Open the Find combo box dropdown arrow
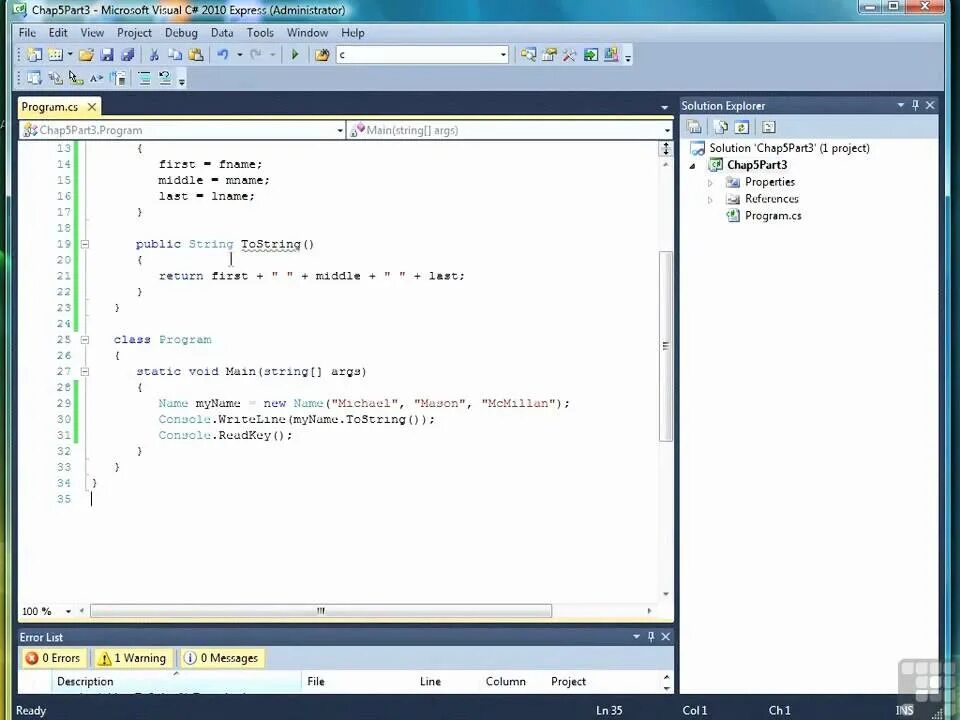This screenshot has width=960, height=720. pos(503,55)
